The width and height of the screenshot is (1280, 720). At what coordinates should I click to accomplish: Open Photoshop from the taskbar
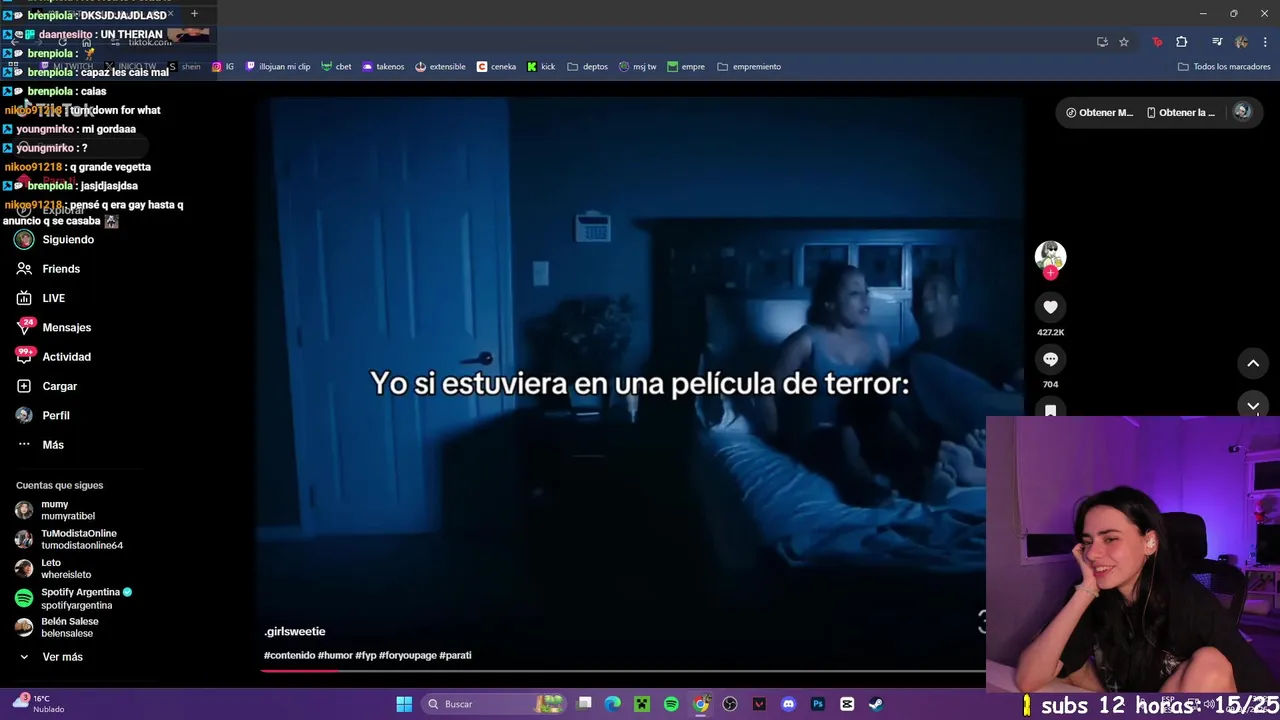click(818, 704)
